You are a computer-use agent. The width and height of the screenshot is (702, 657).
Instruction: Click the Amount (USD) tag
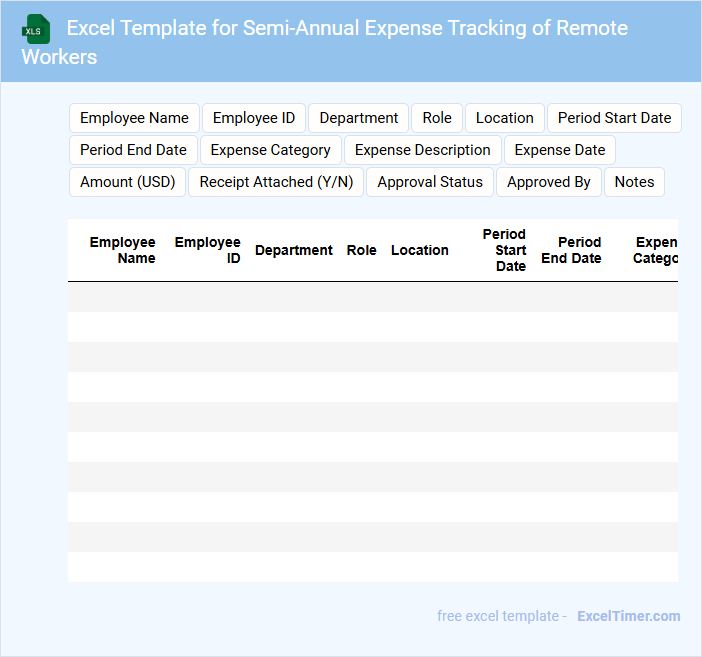pos(127,182)
